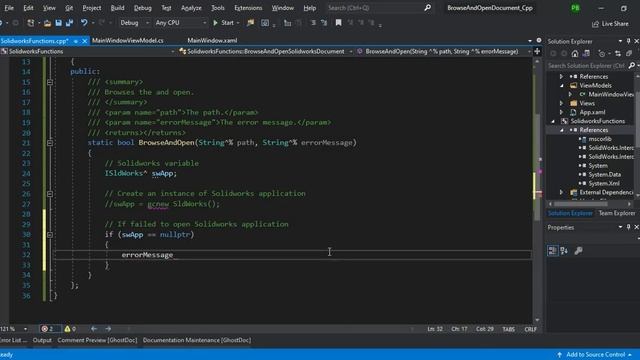
Task: Click the PB account badge
Action: click(x=575, y=8)
